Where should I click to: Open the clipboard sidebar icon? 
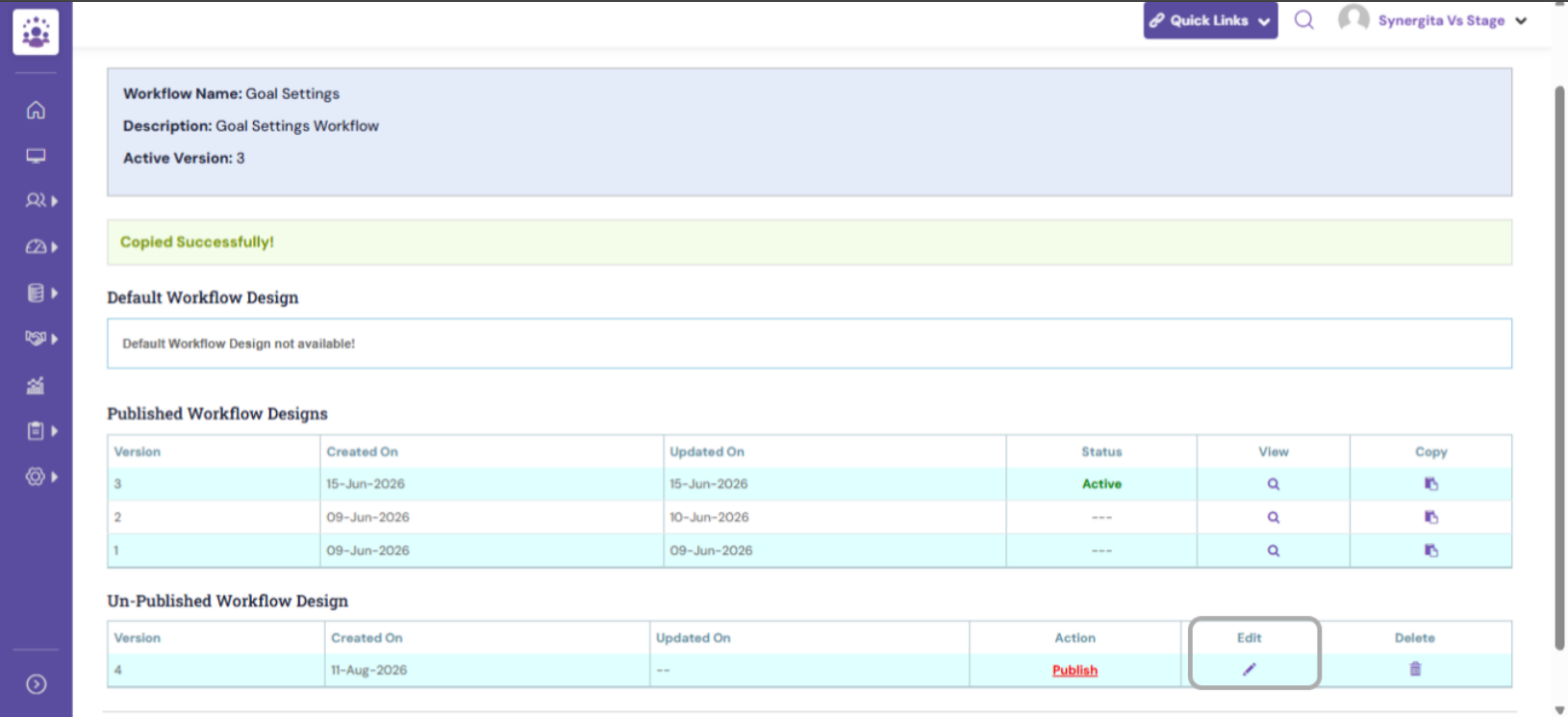(x=36, y=431)
